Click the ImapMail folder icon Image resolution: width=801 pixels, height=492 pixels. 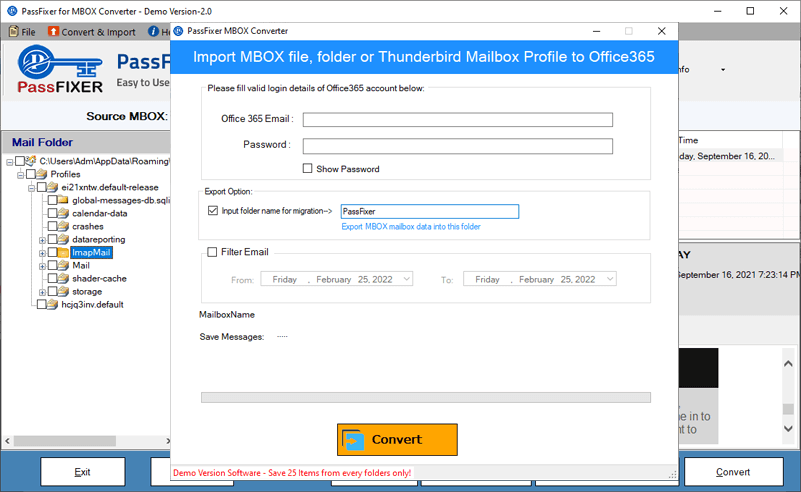63,252
